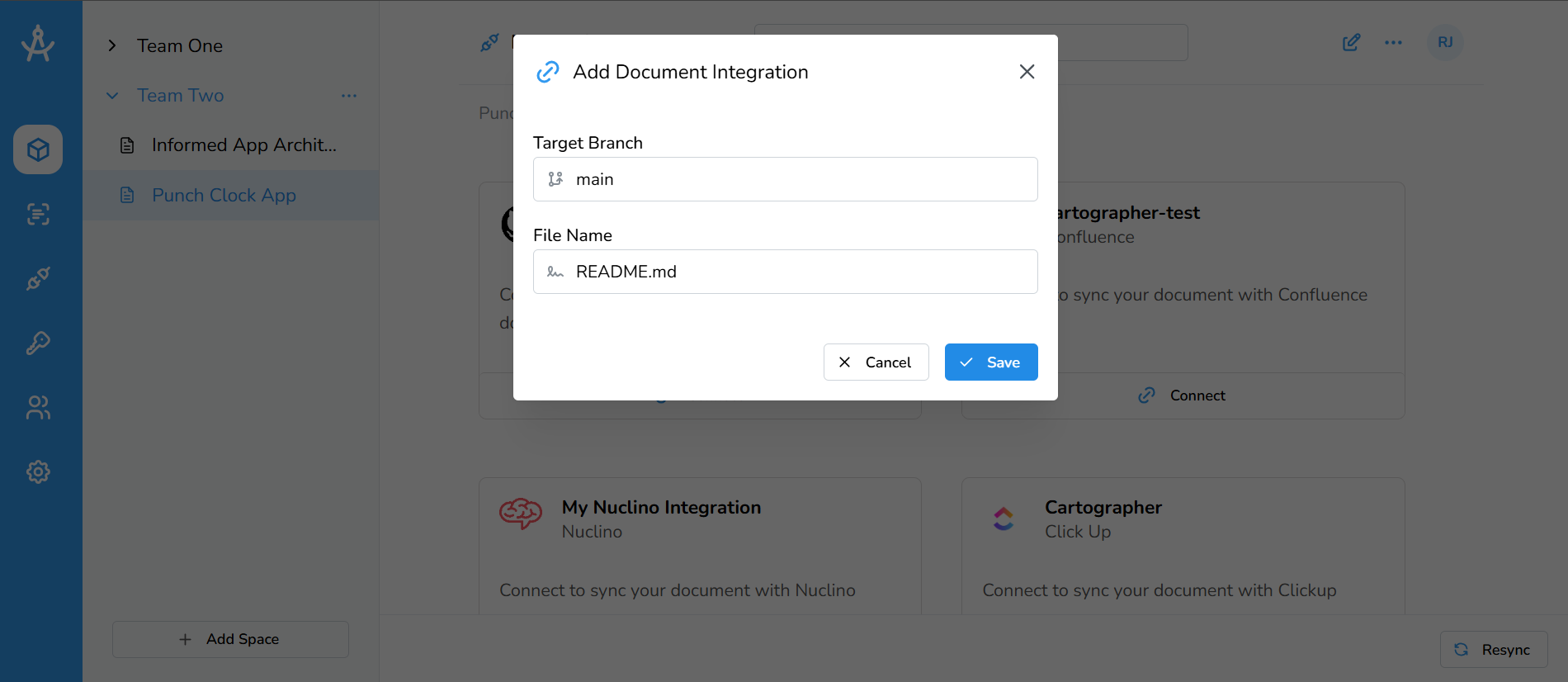The width and height of the screenshot is (1568, 682).
Task: Open Punch Clock App document
Action: tap(224, 196)
